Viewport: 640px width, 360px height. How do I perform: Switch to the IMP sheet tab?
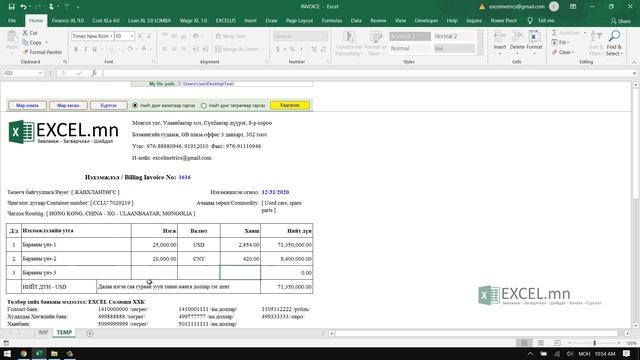click(43, 333)
